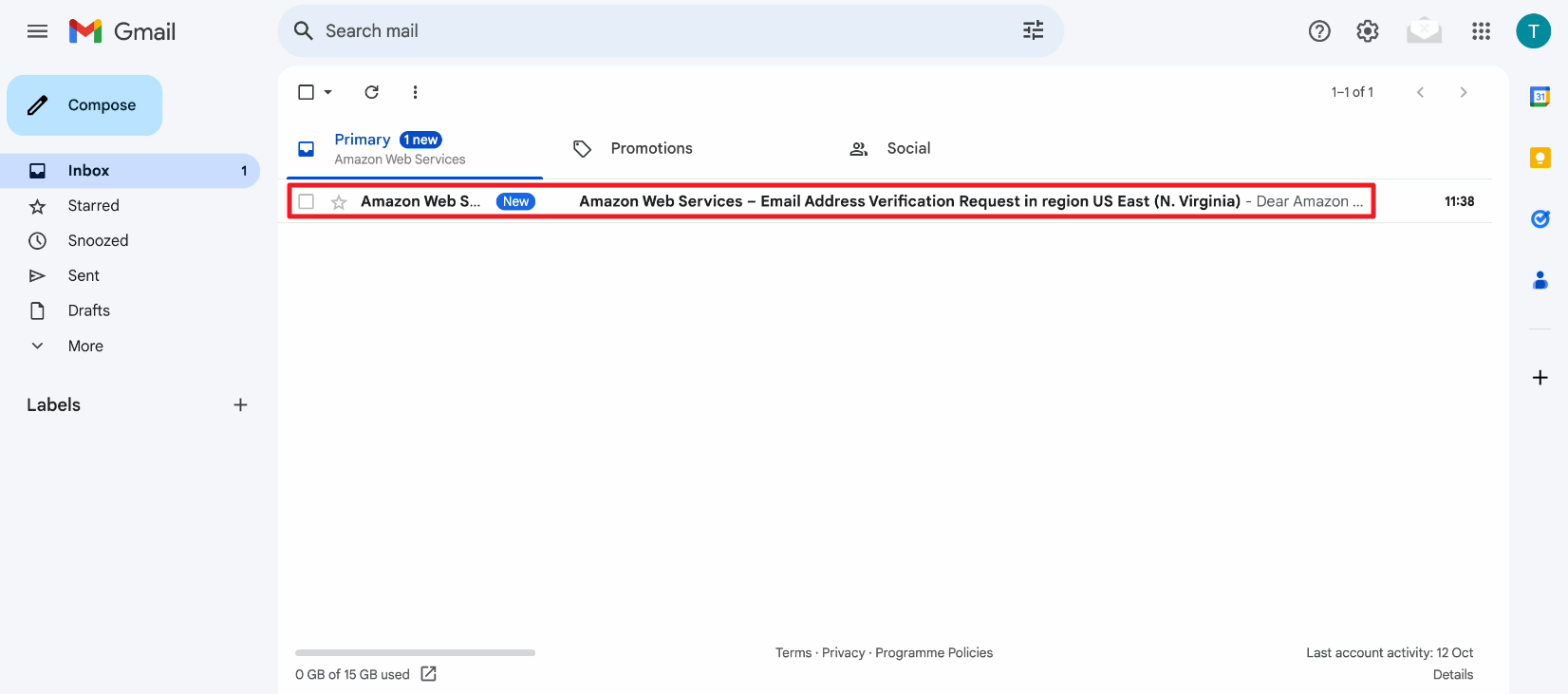This screenshot has width=1568, height=694.
Task: Open the Settings gear
Action: click(x=1367, y=31)
